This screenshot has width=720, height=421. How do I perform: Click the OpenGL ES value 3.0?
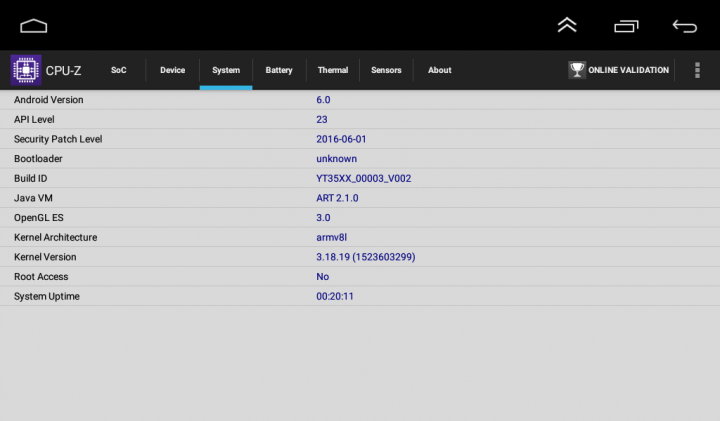(x=323, y=218)
